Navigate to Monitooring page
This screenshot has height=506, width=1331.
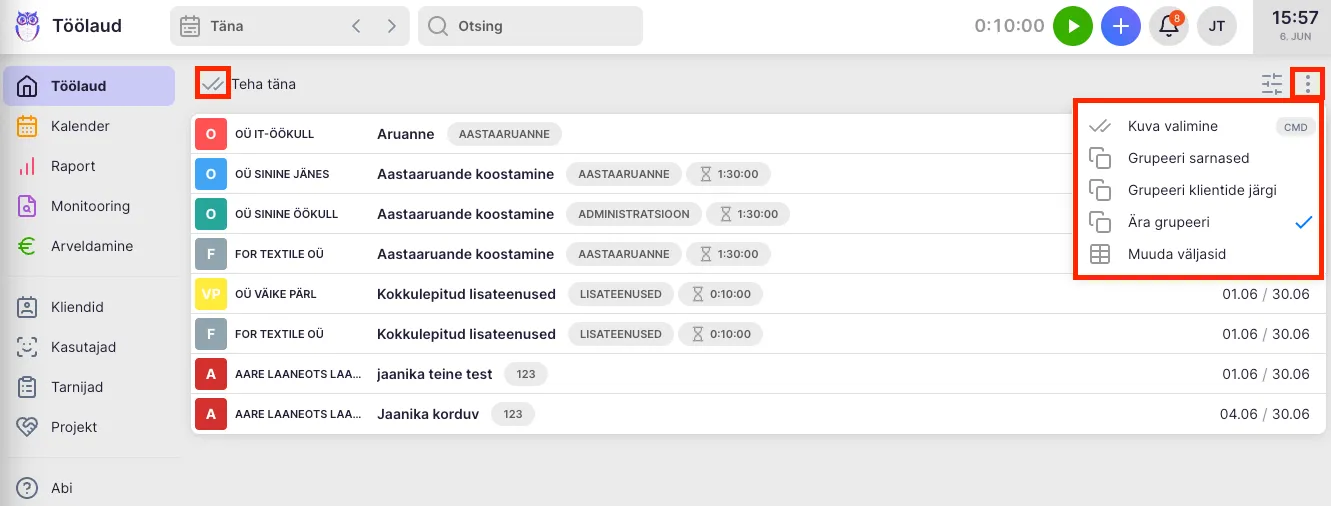tap(90, 206)
